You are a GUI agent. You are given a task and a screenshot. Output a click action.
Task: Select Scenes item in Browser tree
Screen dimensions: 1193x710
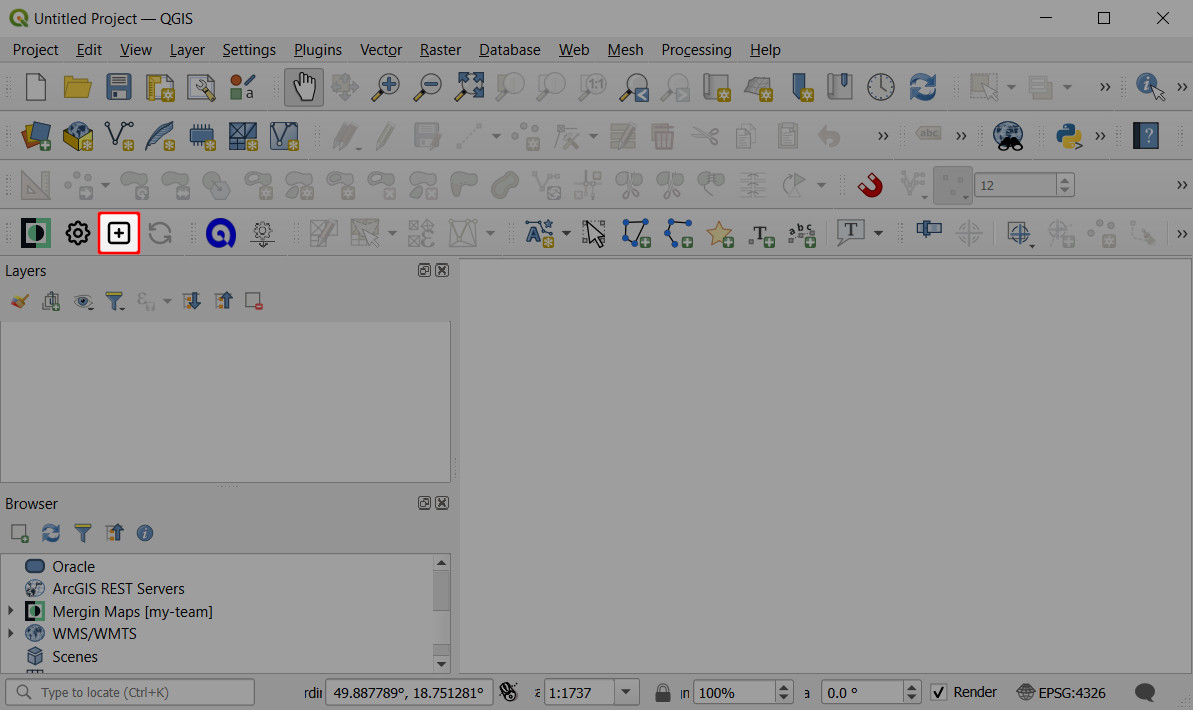coord(75,656)
